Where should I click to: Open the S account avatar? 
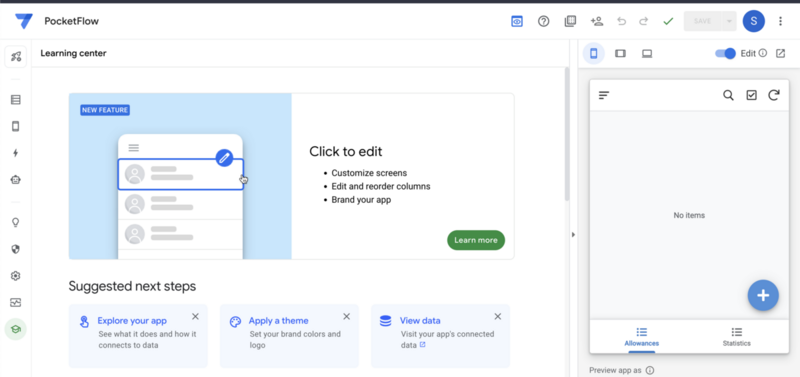click(754, 21)
